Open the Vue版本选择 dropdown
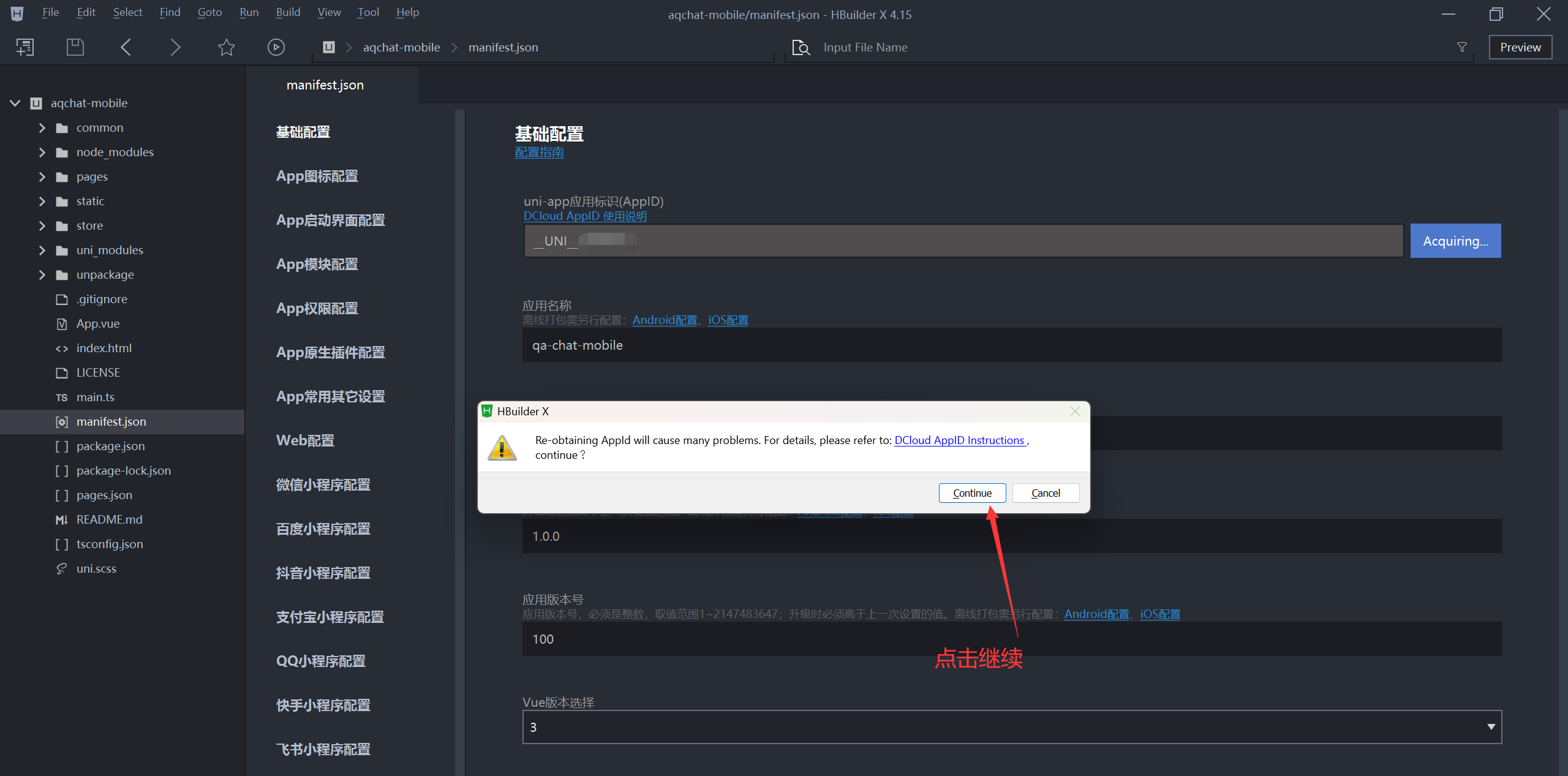Screen dimensions: 1568x776 1012,727
